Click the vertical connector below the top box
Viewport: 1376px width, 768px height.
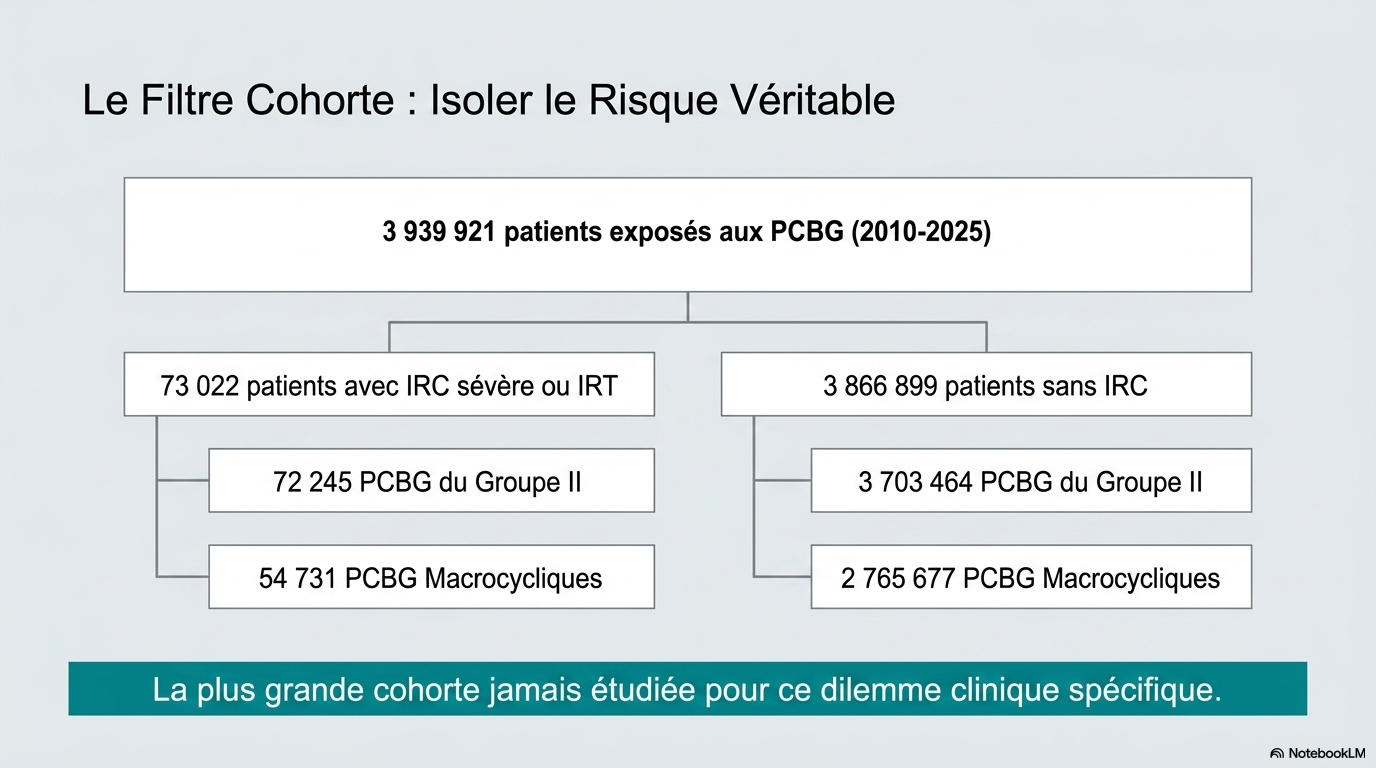(687, 307)
